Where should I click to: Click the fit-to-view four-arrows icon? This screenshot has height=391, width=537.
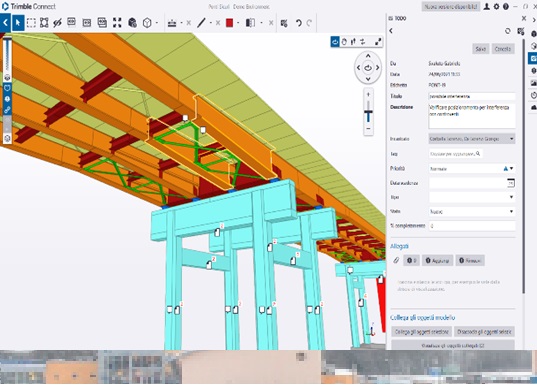click(117, 23)
